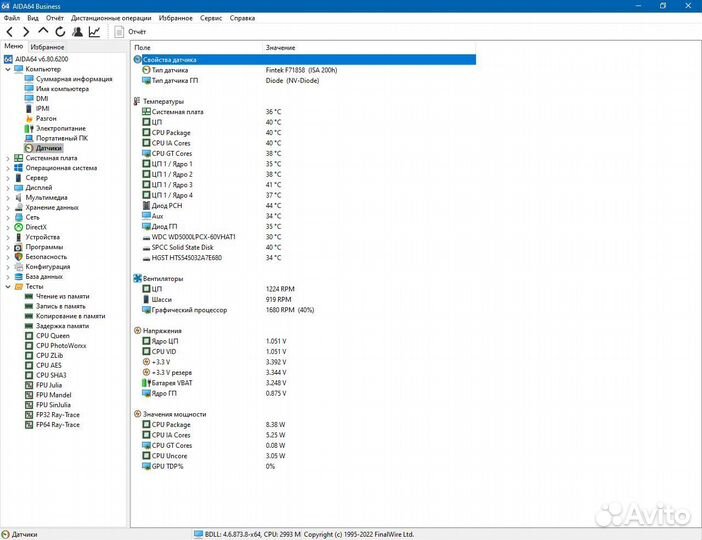702x540 pixels.
Task: Open the Сервис menu
Action: point(211,18)
